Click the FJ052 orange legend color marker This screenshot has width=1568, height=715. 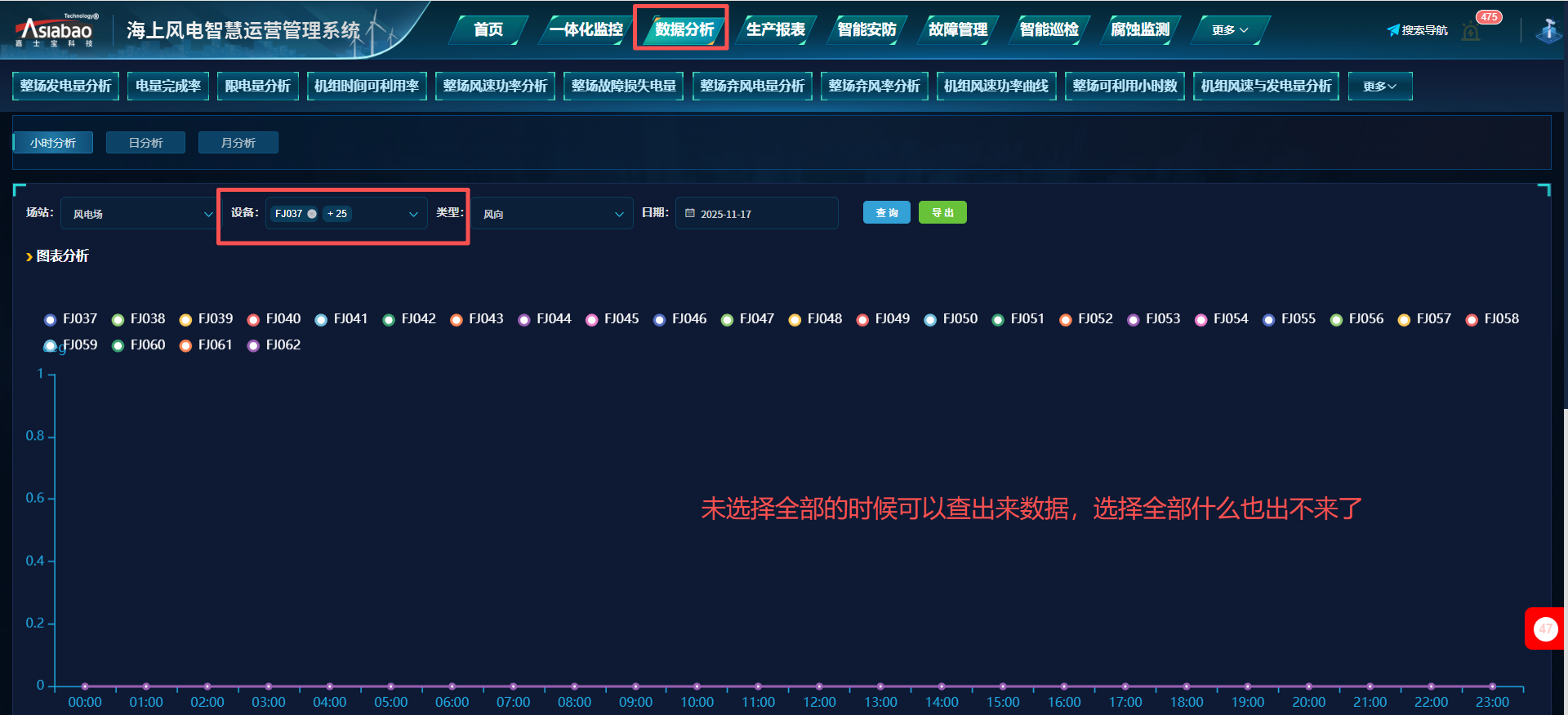[1065, 320]
